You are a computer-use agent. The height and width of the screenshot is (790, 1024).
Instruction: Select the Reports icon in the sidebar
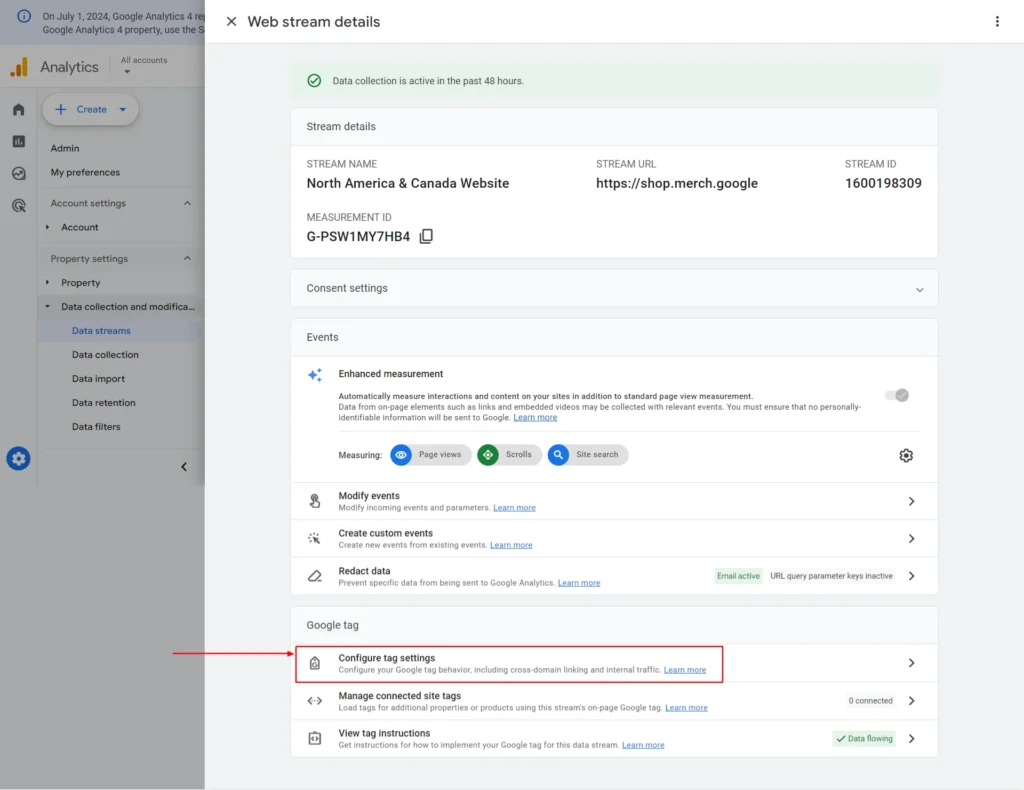pyautogui.click(x=17, y=141)
